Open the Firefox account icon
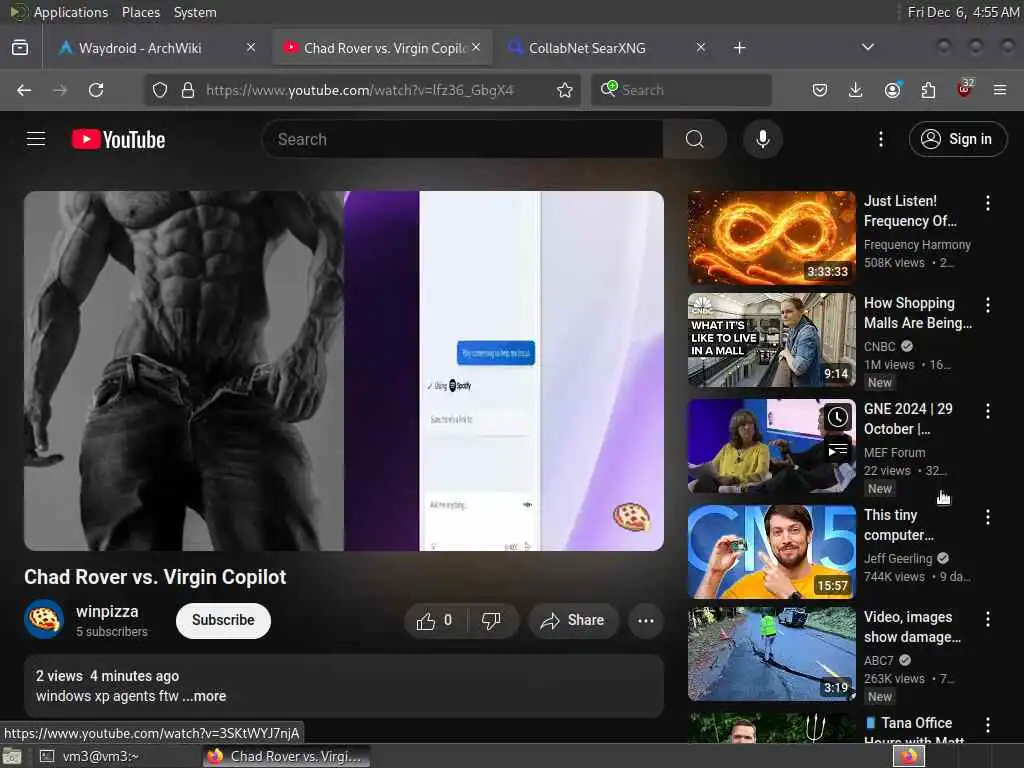The image size is (1024, 768). coord(892,90)
